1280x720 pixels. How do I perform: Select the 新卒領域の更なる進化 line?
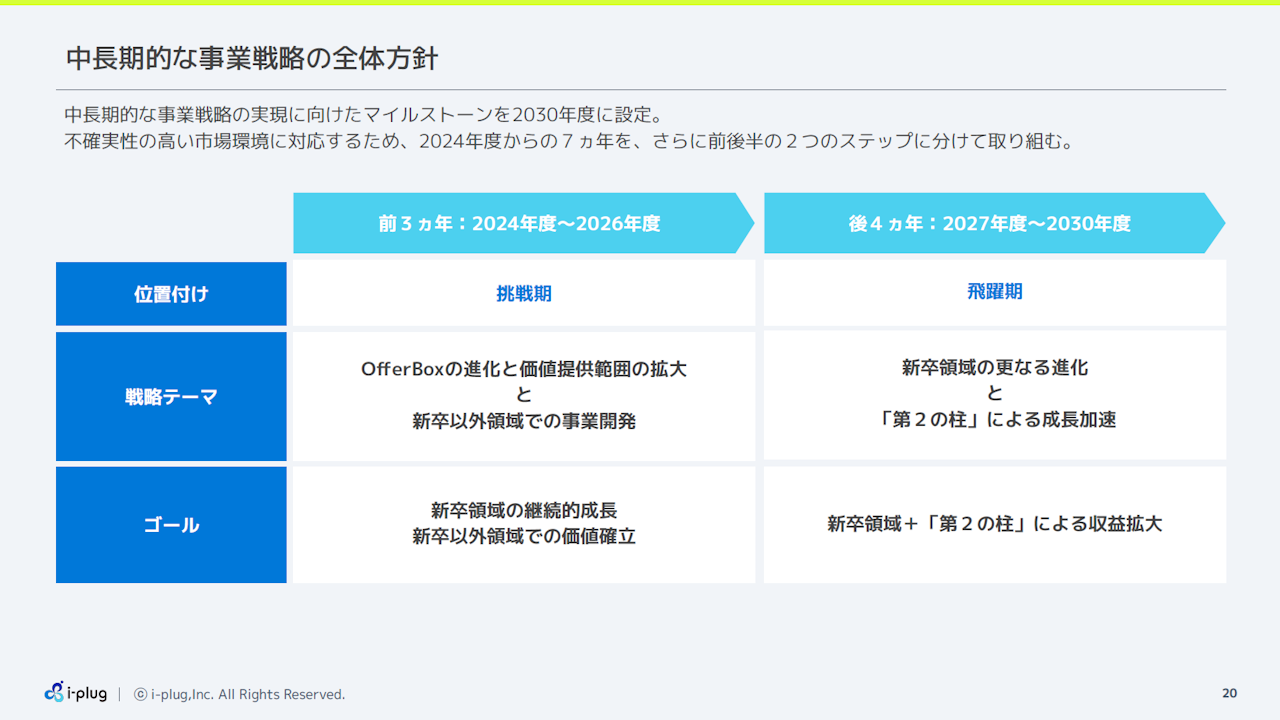(x=994, y=368)
